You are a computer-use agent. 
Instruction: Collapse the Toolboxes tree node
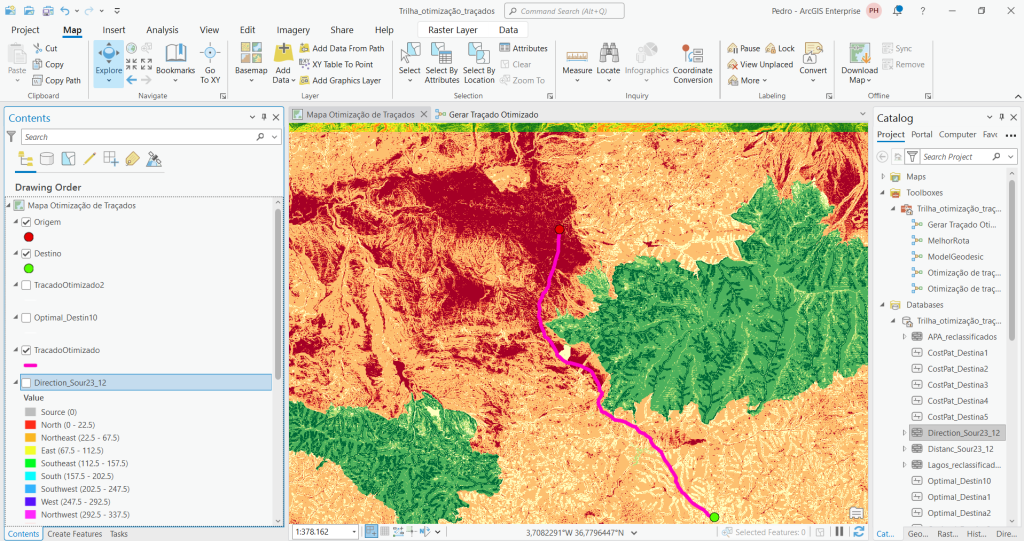coord(883,193)
